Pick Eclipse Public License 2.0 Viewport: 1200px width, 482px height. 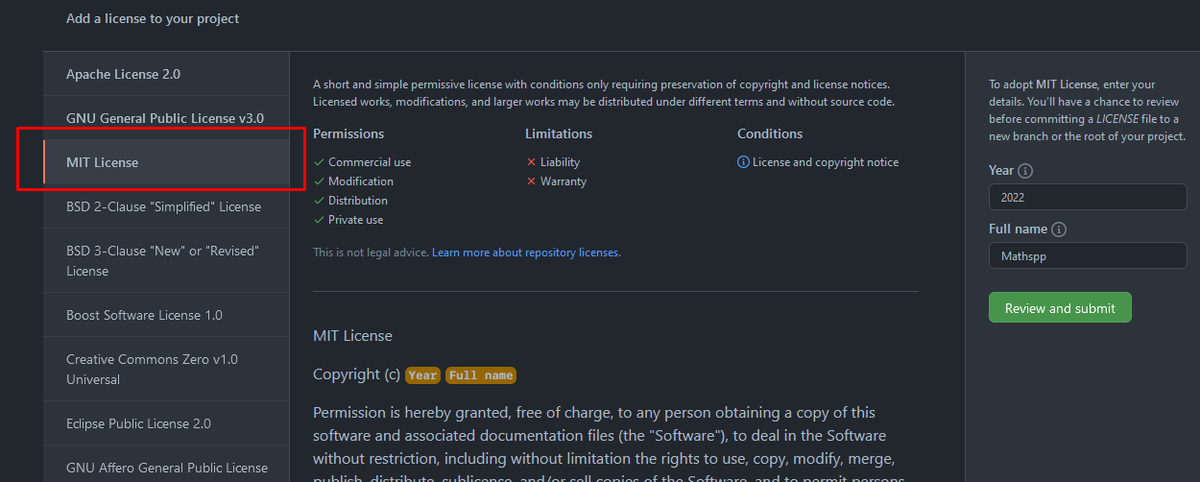tap(166, 423)
